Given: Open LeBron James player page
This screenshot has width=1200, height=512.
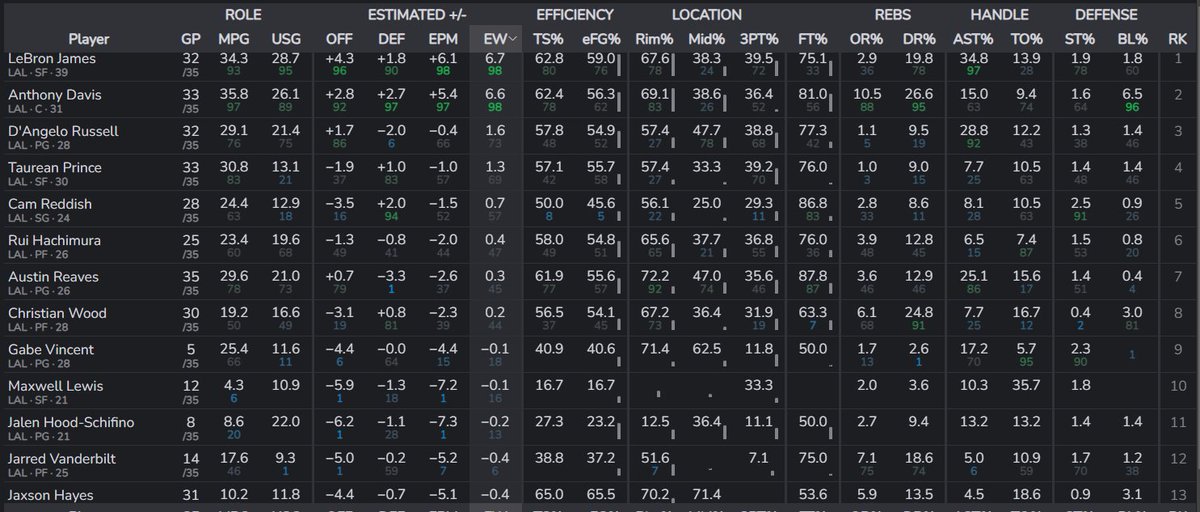Looking at the screenshot, I should pyautogui.click(x=53, y=59).
